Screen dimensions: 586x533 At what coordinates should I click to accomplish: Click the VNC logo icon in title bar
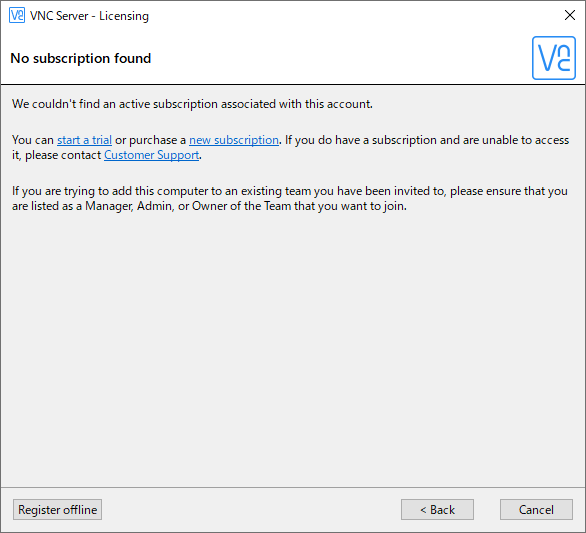(17, 15)
